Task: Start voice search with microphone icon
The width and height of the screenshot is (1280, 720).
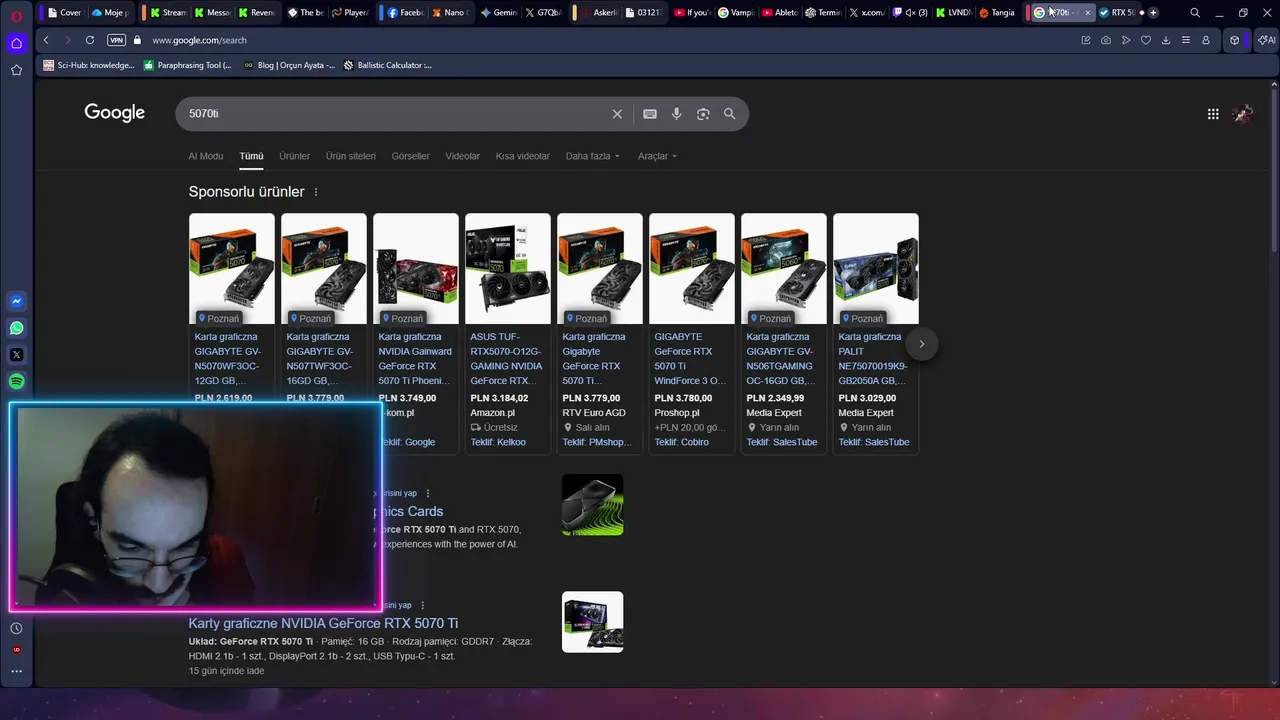Action: tap(677, 114)
